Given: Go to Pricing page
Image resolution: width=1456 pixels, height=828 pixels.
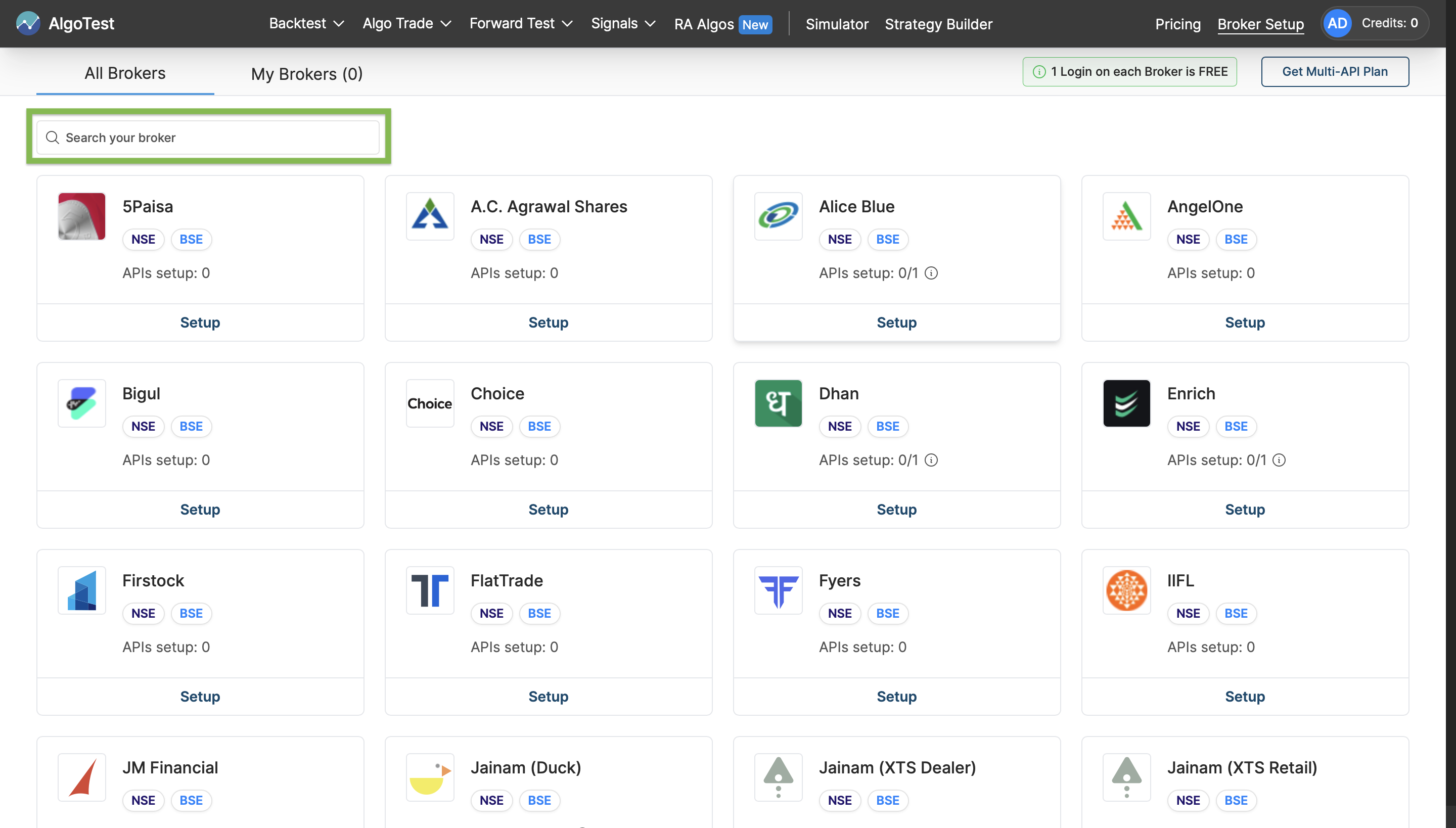Looking at the screenshot, I should click(1177, 24).
